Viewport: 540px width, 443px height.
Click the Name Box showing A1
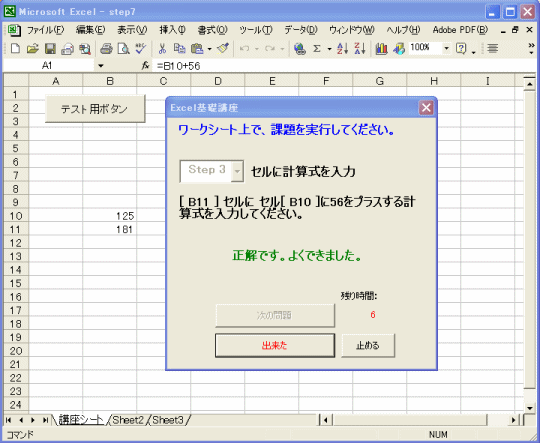pyautogui.click(x=48, y=66)
